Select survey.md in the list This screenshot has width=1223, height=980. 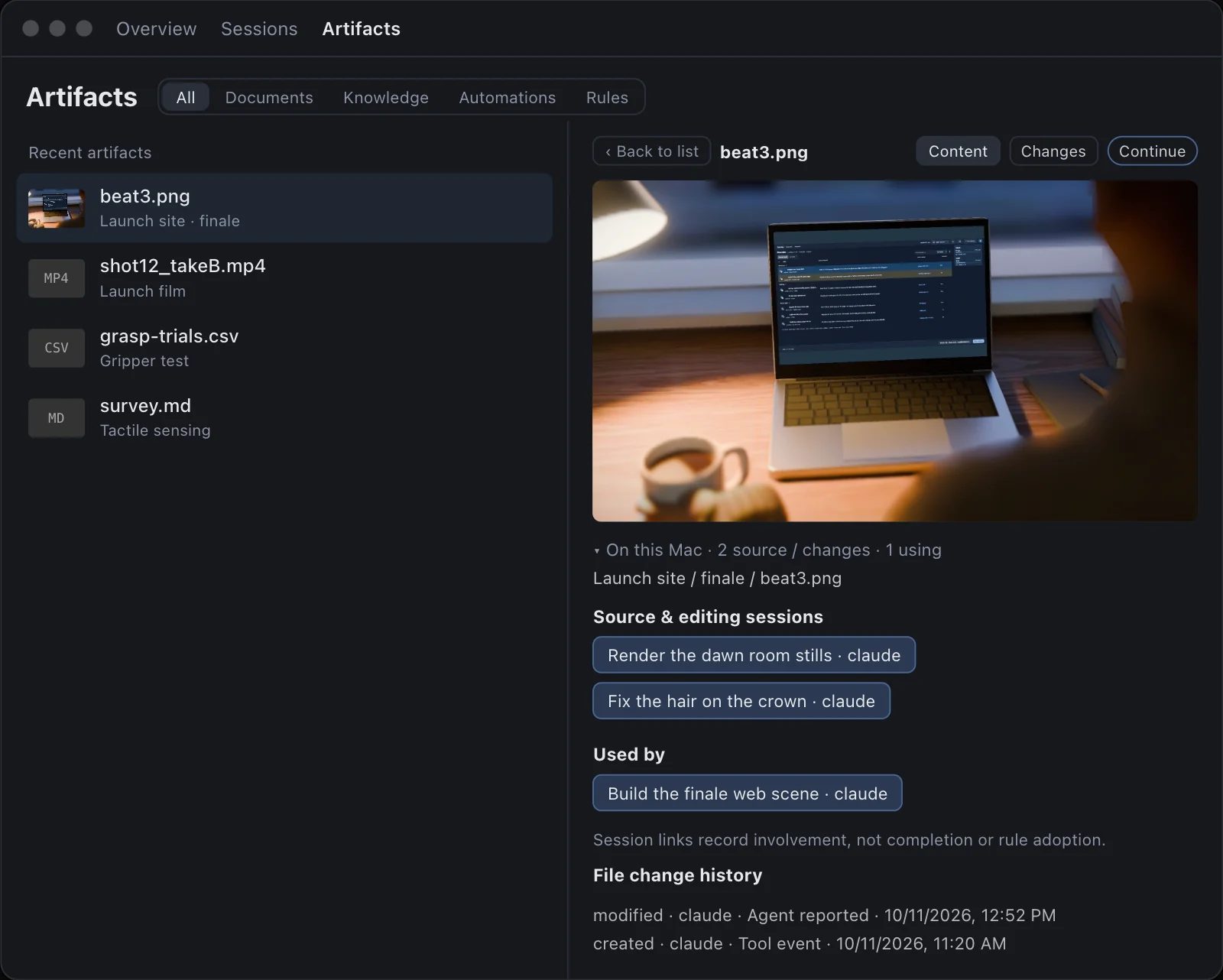pyautogui.click(x=284, y=418)
